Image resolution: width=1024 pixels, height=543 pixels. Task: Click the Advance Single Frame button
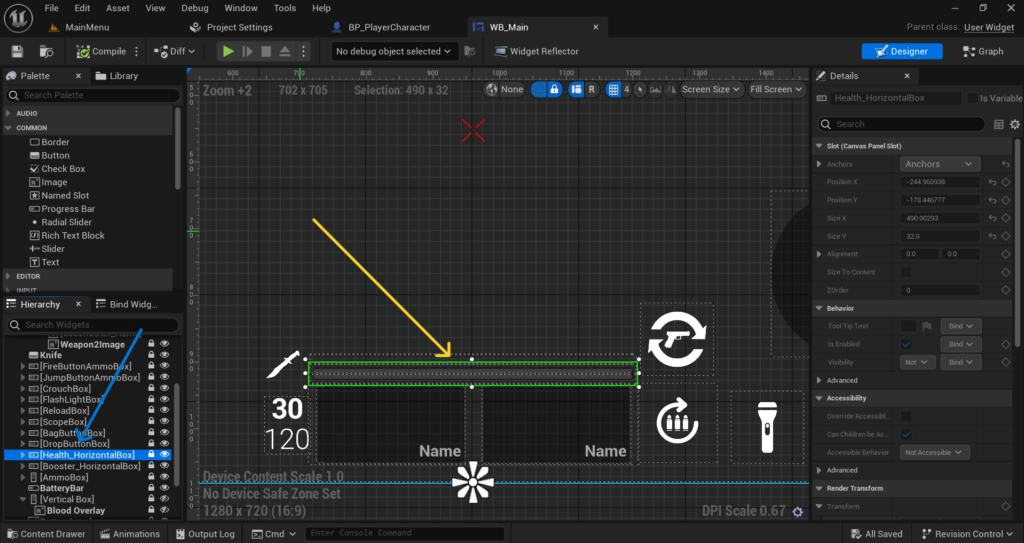(248, 52)
